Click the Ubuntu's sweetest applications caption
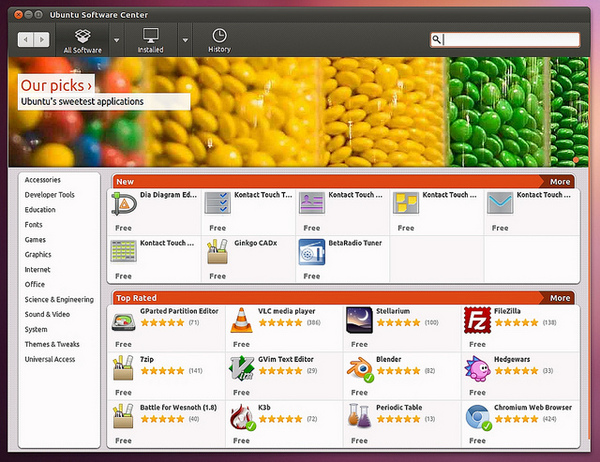This screenshot has height=462, width=600. pyautogui.click(x=82, y=101)
